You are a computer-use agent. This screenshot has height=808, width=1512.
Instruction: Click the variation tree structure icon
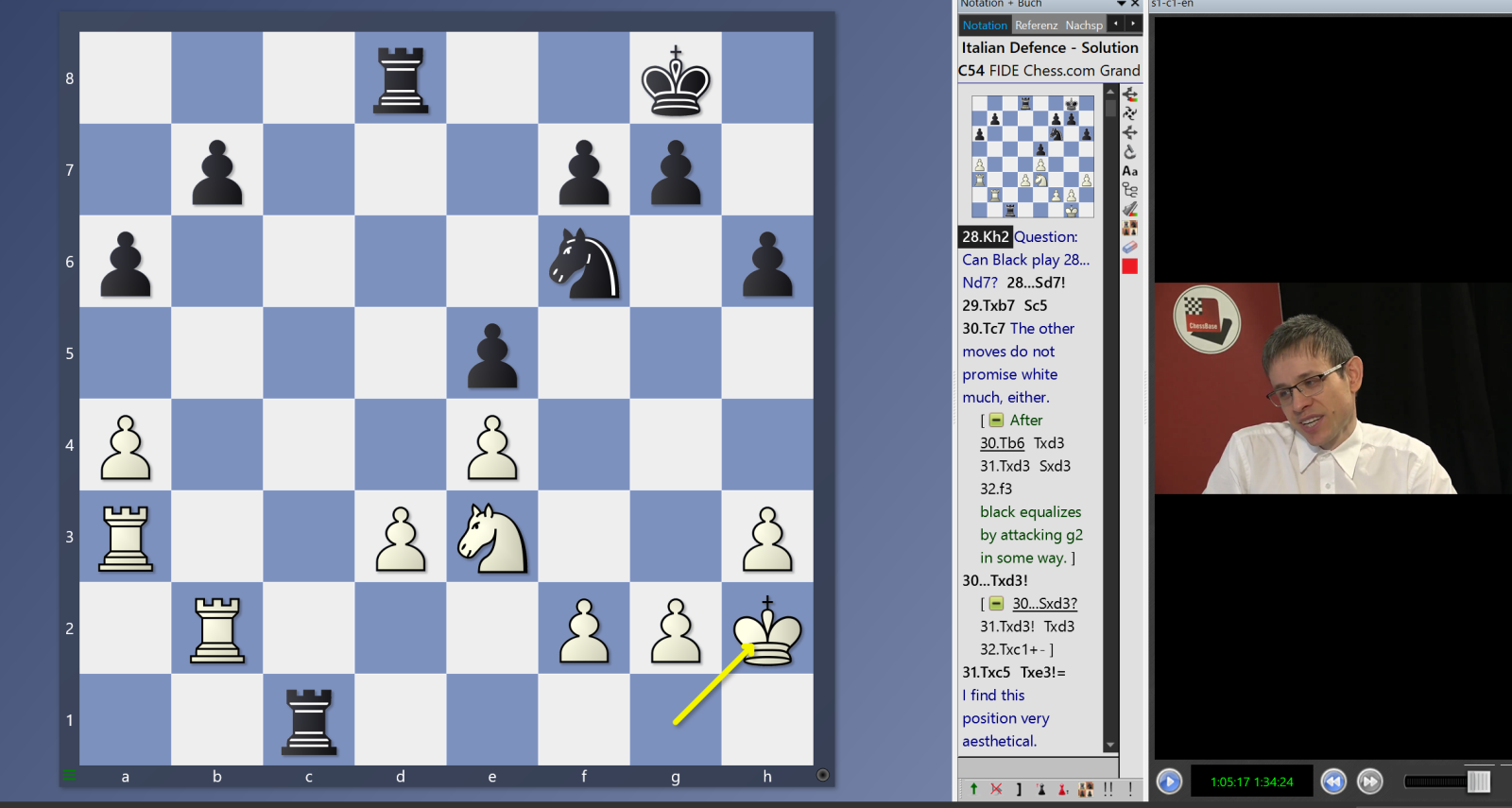pos(1129,190)
